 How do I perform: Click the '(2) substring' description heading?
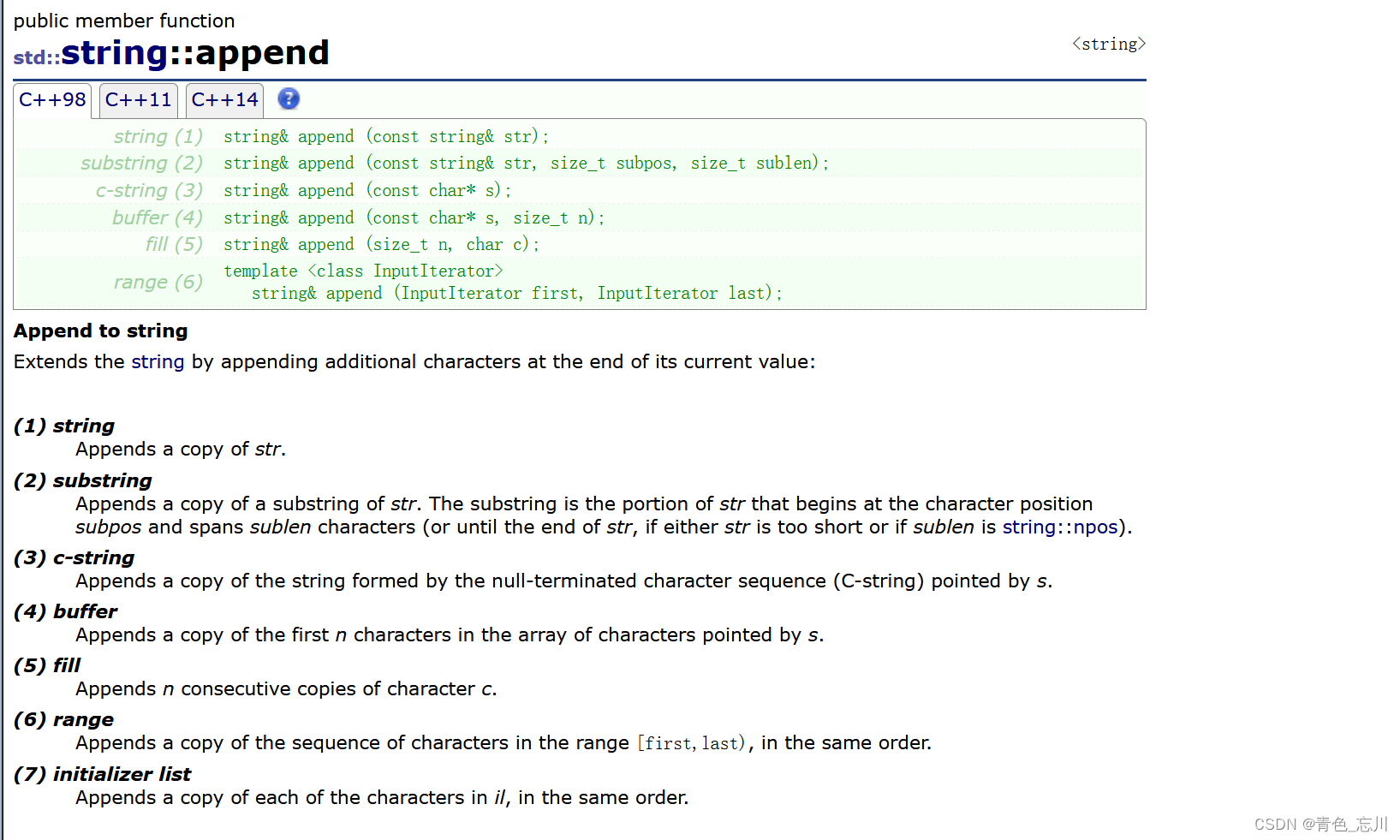pyautogui.click(x=83, y=480)
